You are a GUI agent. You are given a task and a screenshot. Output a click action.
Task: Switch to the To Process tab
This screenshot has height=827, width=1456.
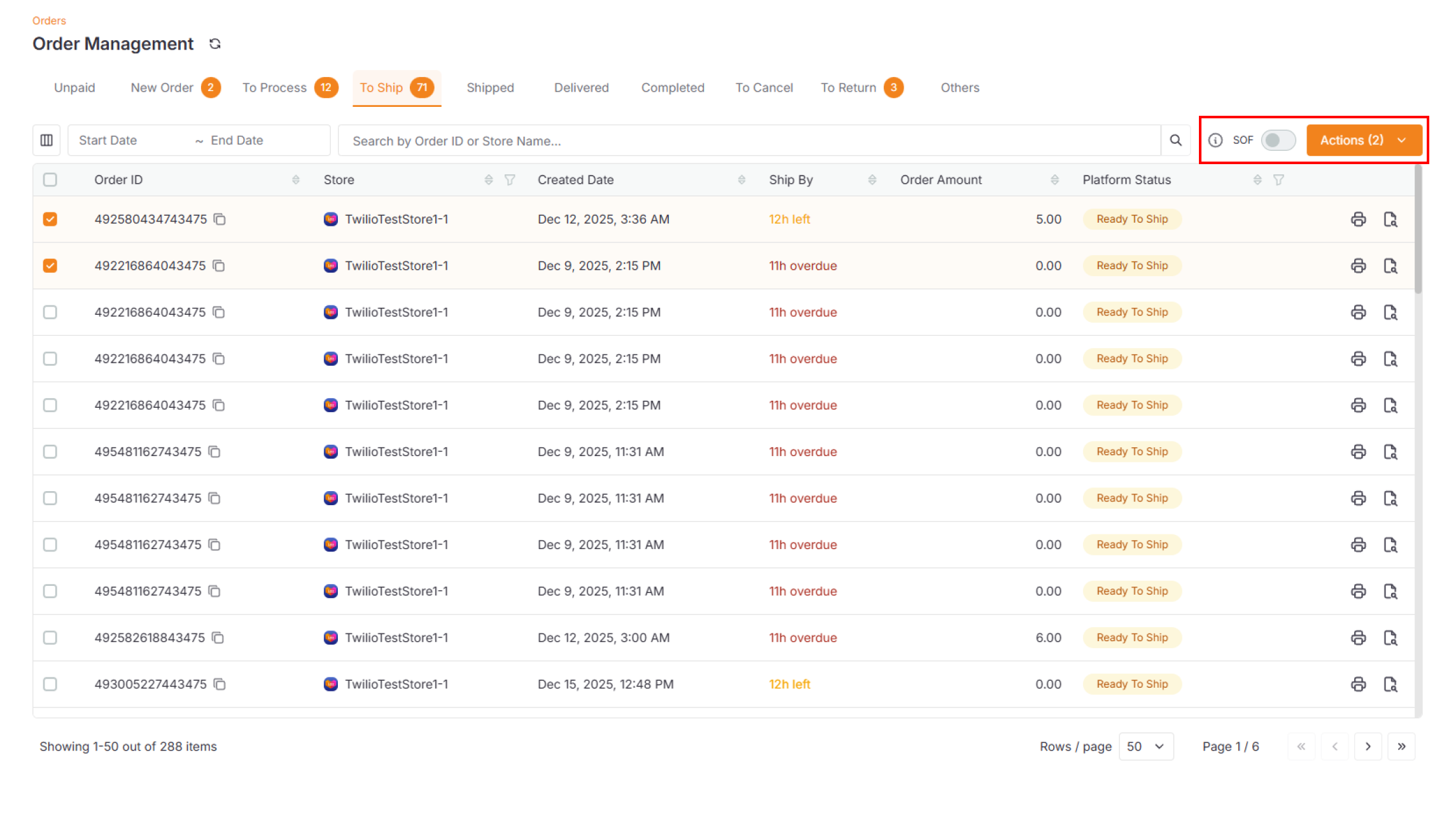274,88
